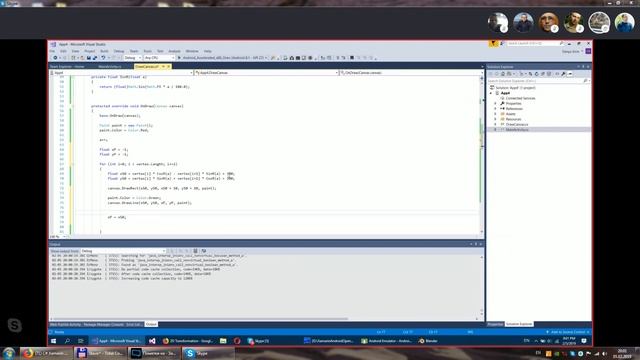Image resolution: width=640 pixels, height=360 pixels.
Task: Switch to the Error List bottom tab
Action: [133, 324]
